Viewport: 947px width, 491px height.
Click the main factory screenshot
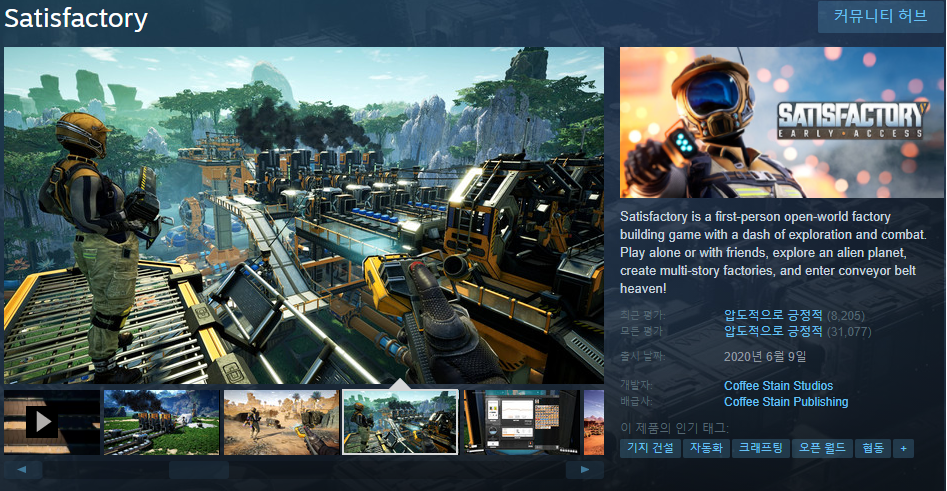(x=304, y=216)
